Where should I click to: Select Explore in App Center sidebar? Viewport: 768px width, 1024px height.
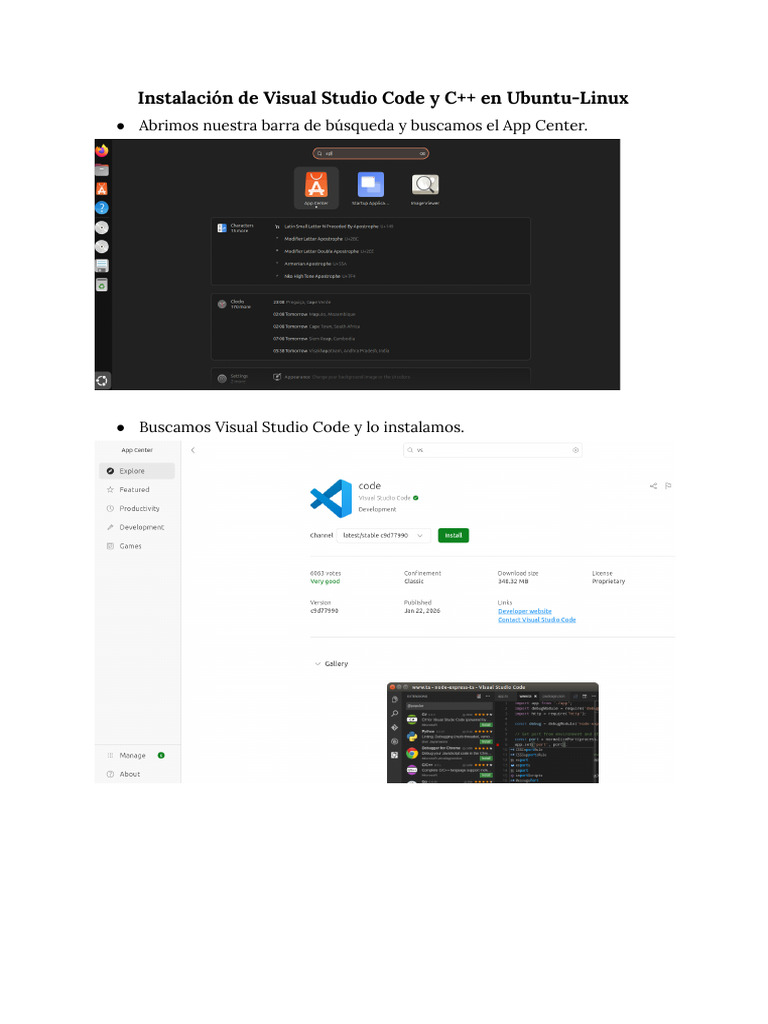137,471
